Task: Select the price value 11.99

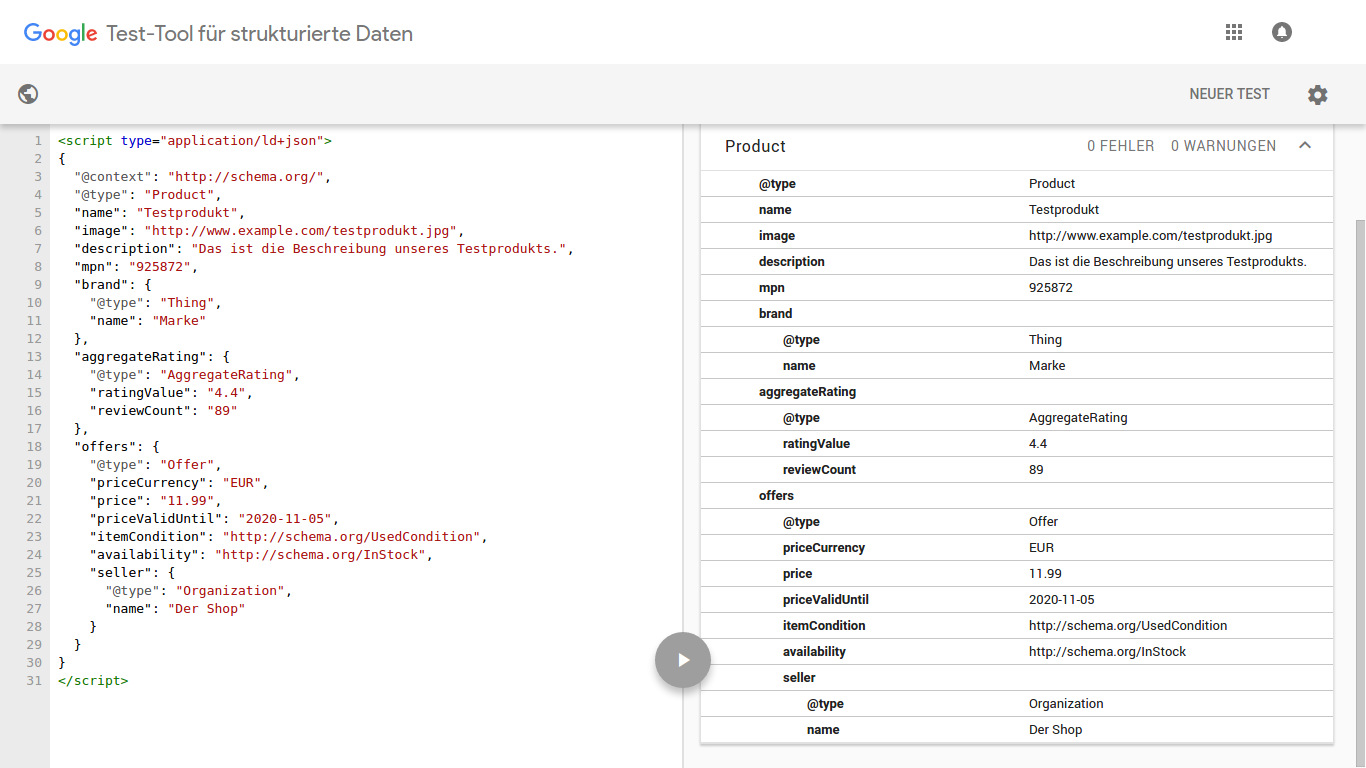Action: click(x=1046, y=574)
